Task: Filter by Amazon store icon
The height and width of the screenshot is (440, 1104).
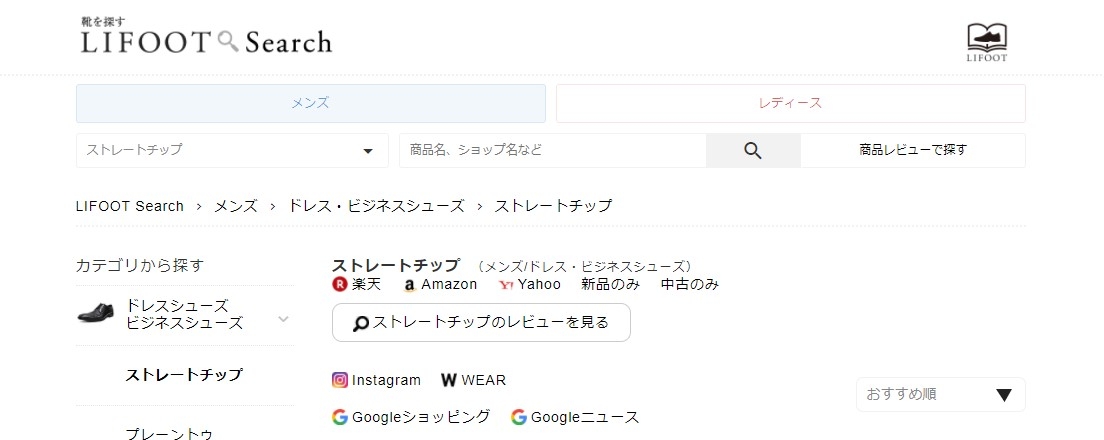Action: pyautogui.click(x=410, y=284)
